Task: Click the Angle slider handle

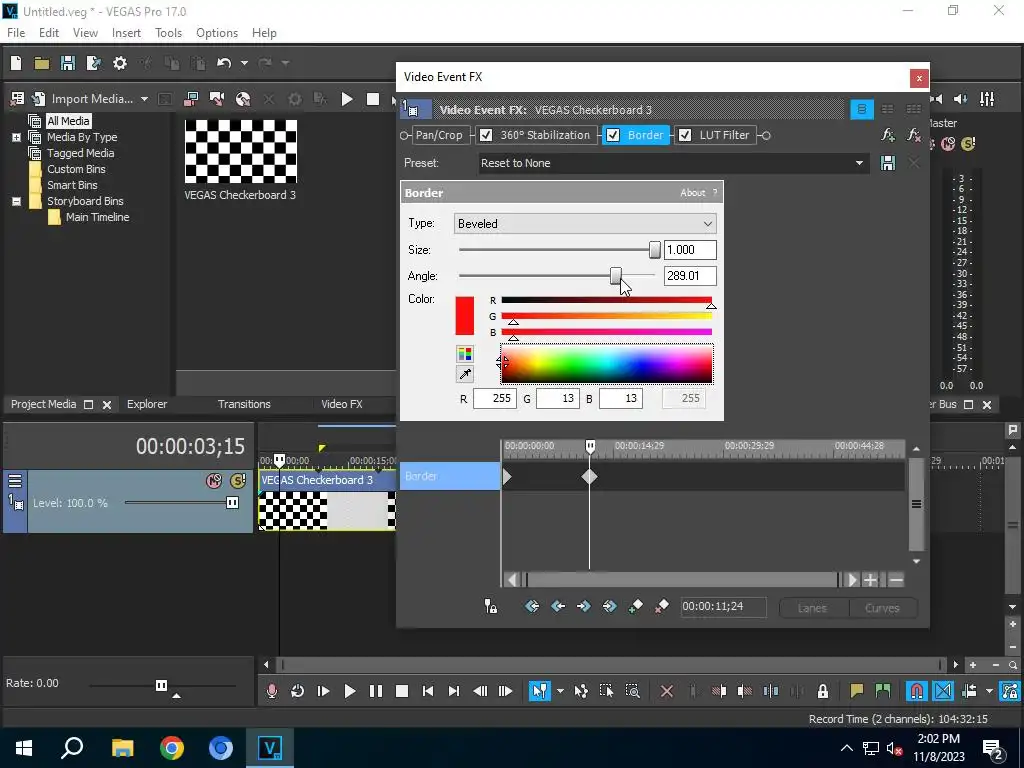Action: (x=615, y=276)
